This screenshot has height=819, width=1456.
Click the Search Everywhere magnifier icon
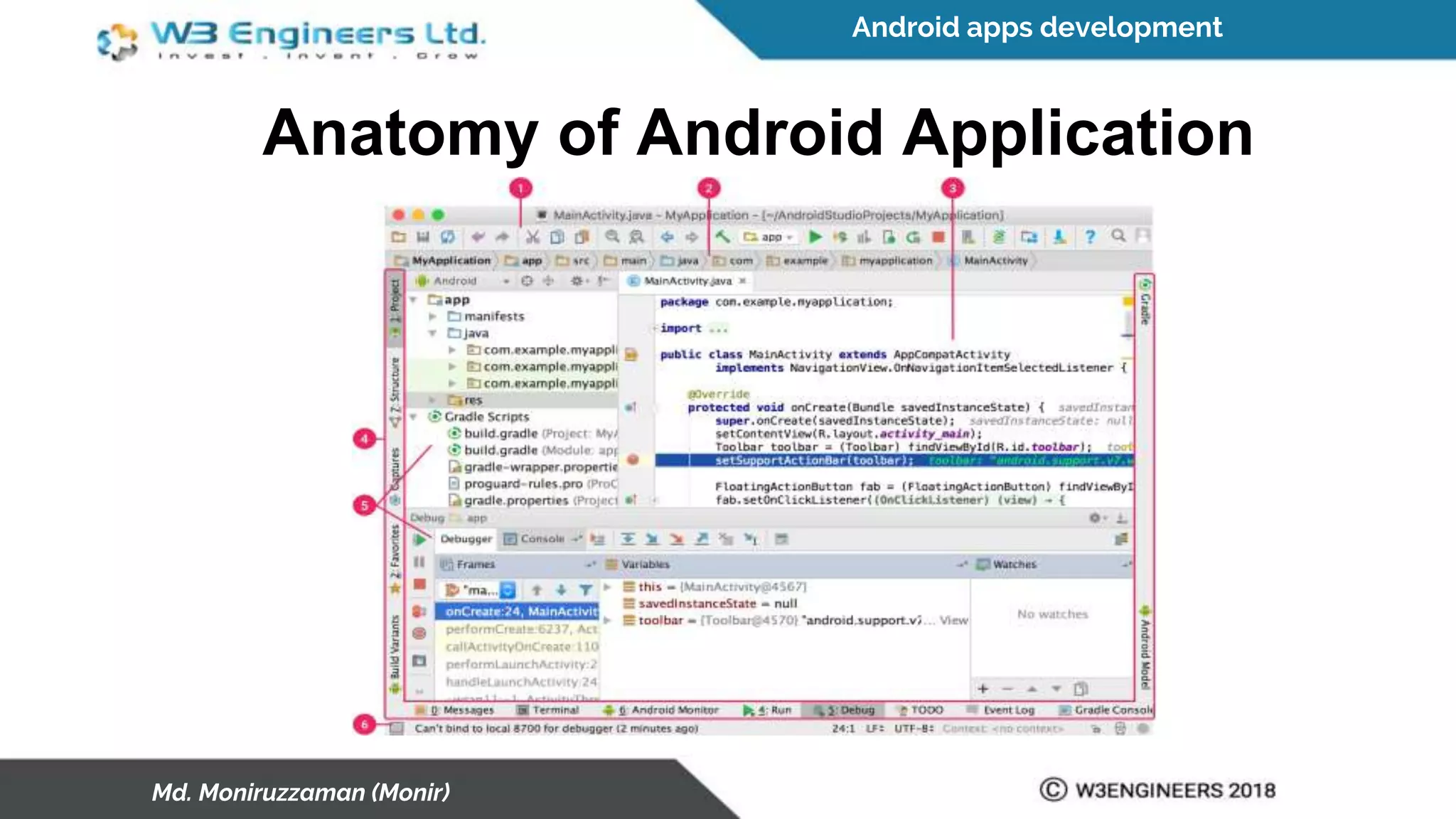1118,236
